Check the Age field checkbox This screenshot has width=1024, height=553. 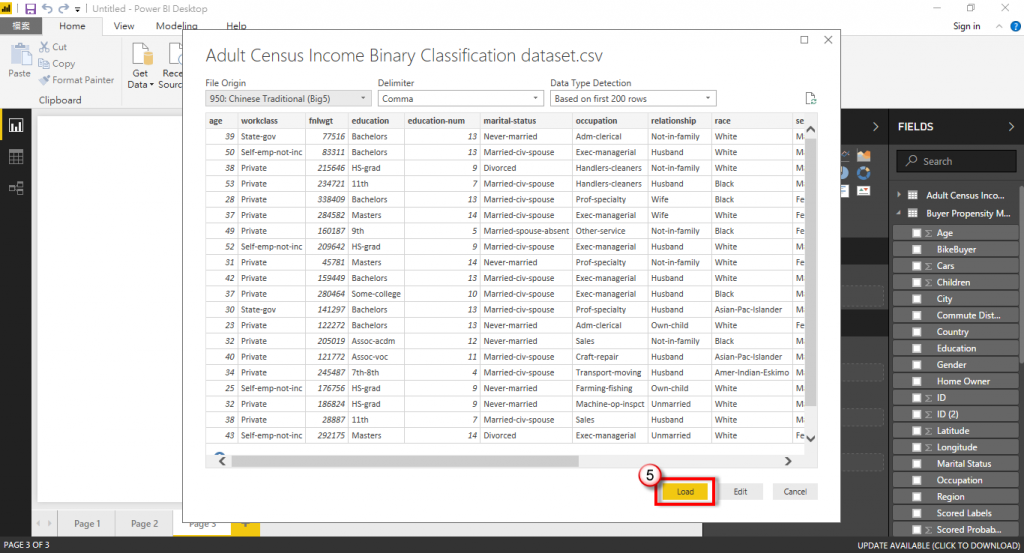pos(916,233)
